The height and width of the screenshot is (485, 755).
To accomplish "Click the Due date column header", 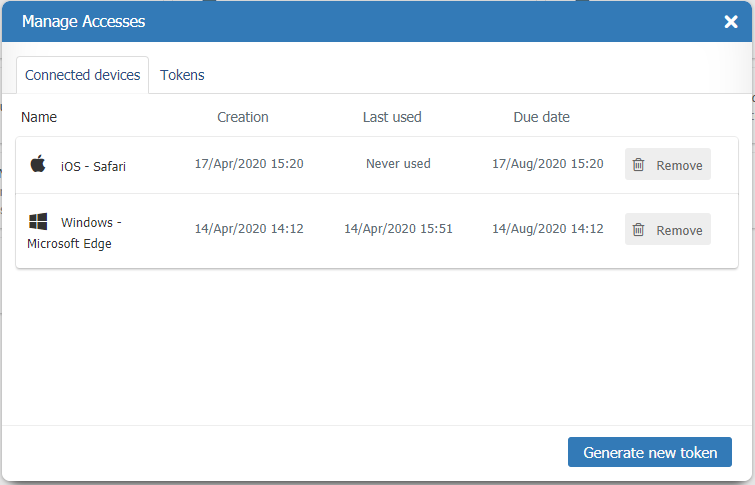I will (x=541, y=117).
